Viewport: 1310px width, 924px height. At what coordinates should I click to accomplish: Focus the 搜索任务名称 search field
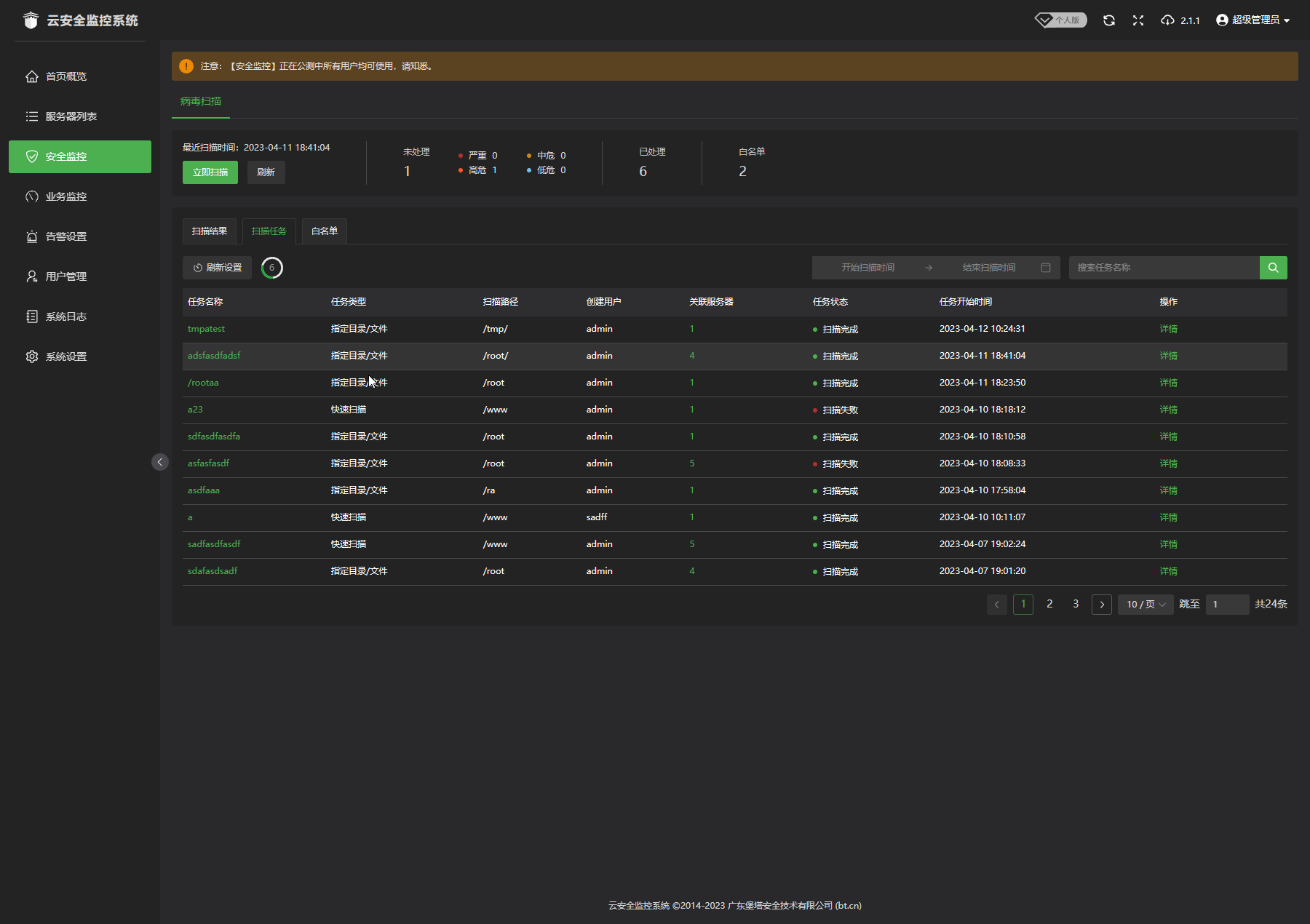[x=1163, y=268]
